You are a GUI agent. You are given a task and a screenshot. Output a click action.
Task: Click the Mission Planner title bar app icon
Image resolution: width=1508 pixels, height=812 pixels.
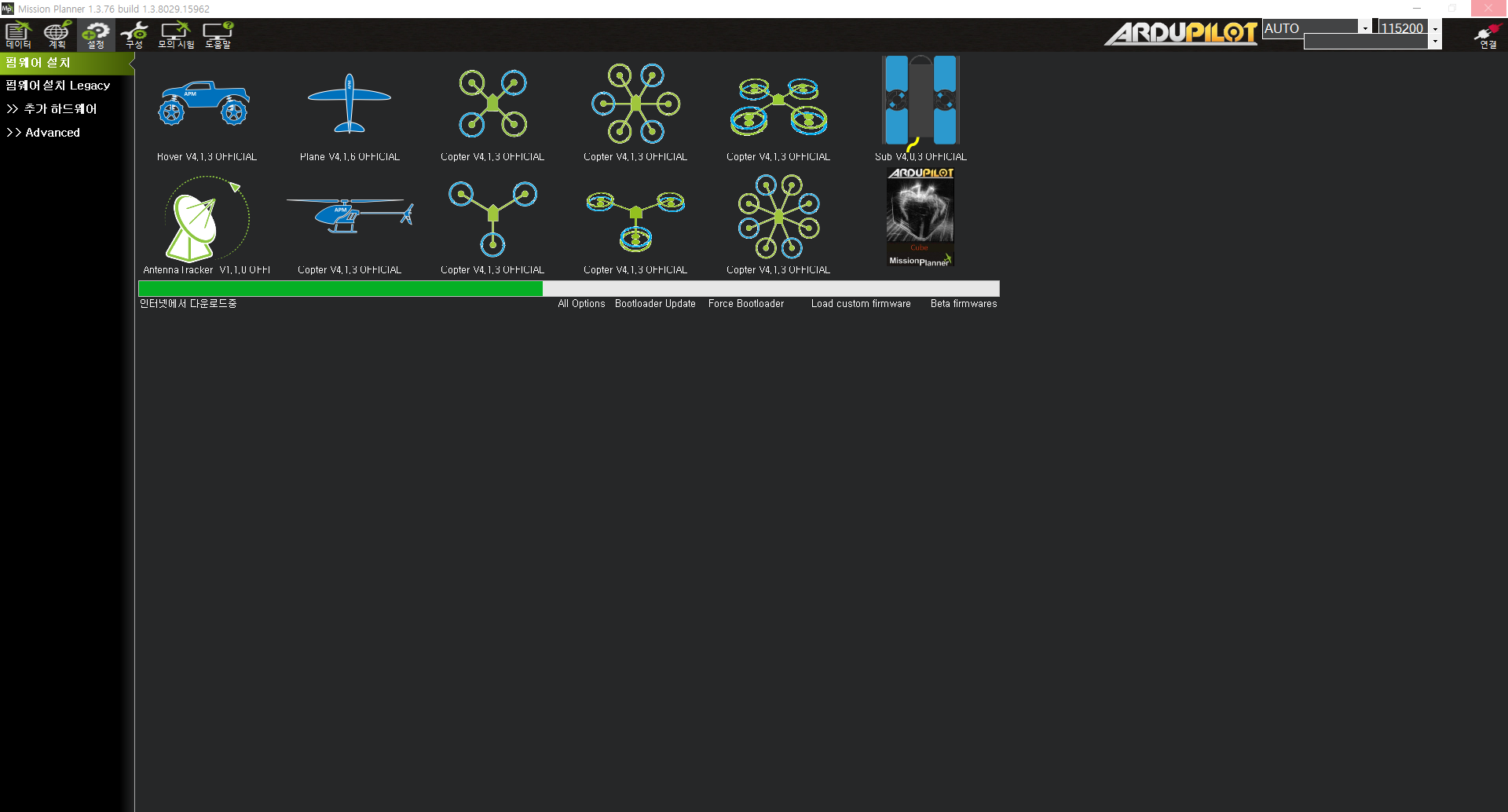pos(7,9)
